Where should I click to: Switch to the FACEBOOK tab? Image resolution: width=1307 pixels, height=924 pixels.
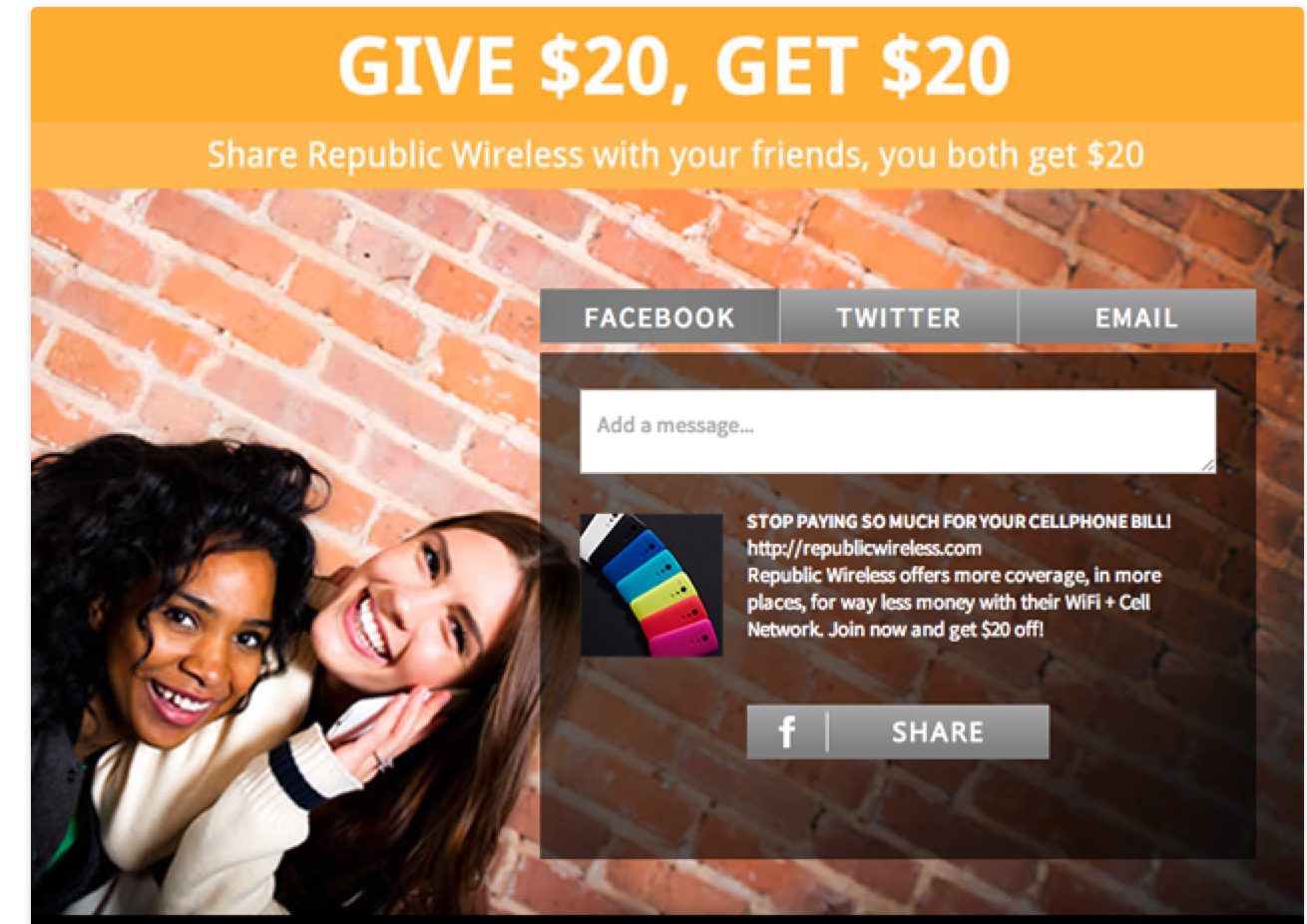[x=658, y=317]
